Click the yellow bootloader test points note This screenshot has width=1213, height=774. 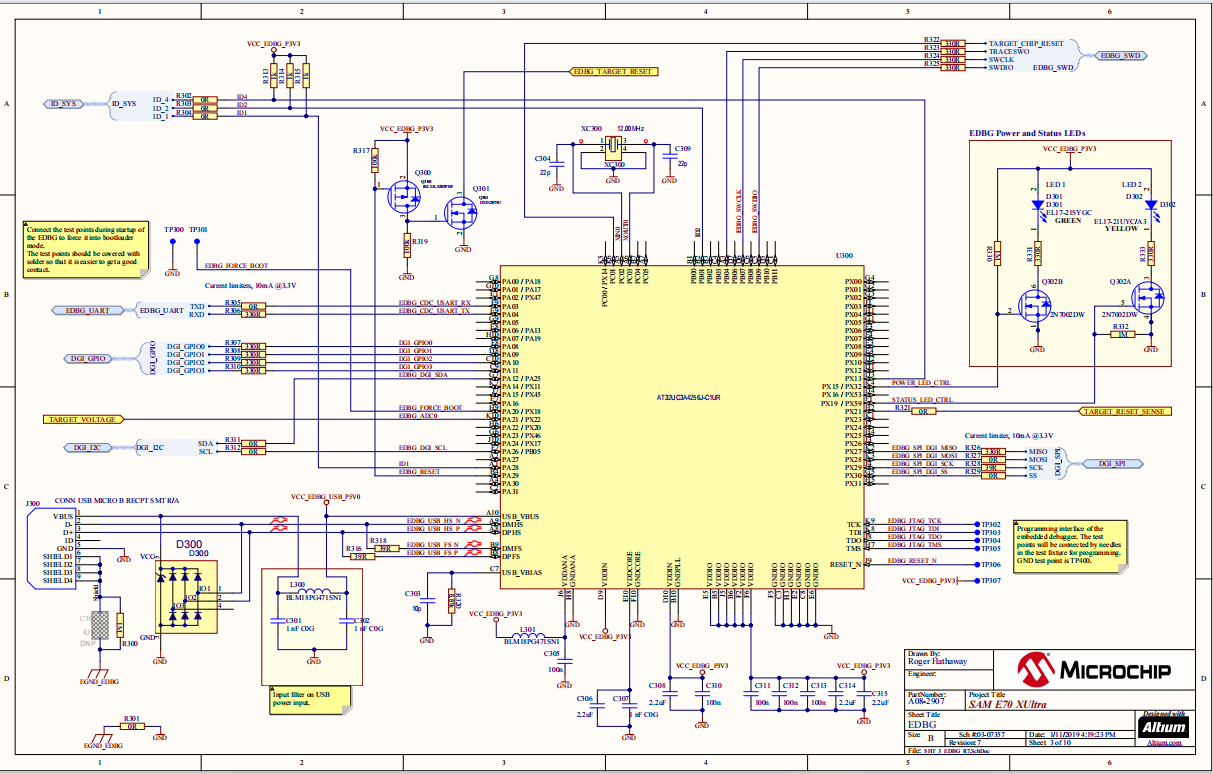click(x=86, y=249)
